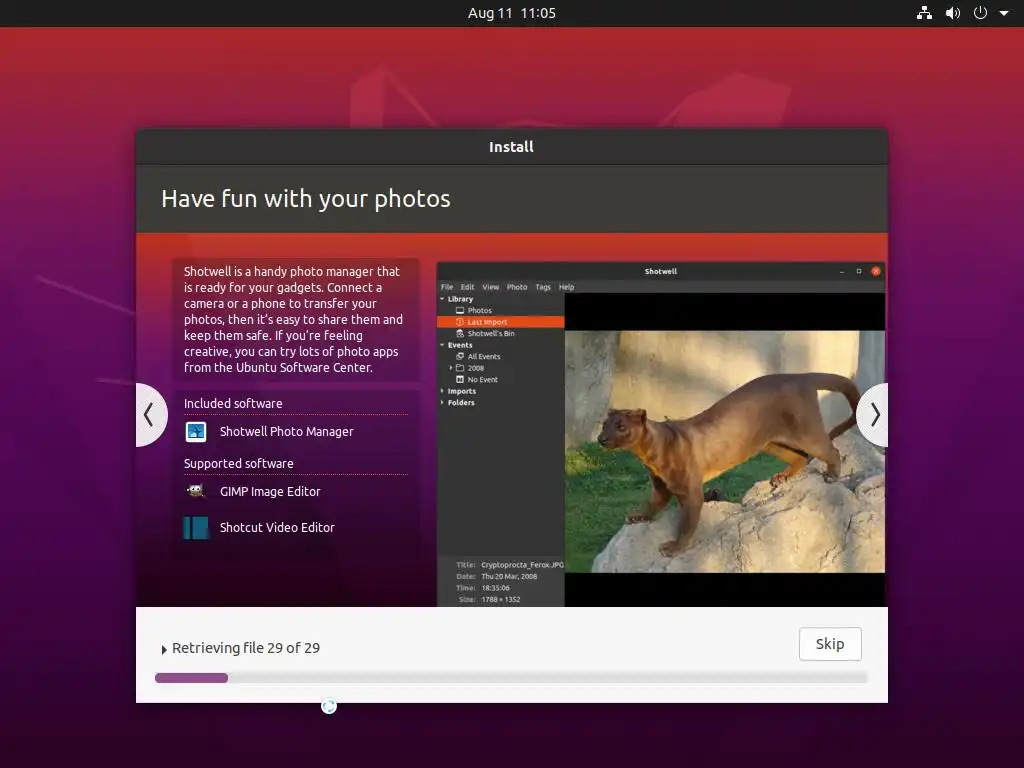Click the Supported software heading

pyautogui.click(x=238, y=464)
